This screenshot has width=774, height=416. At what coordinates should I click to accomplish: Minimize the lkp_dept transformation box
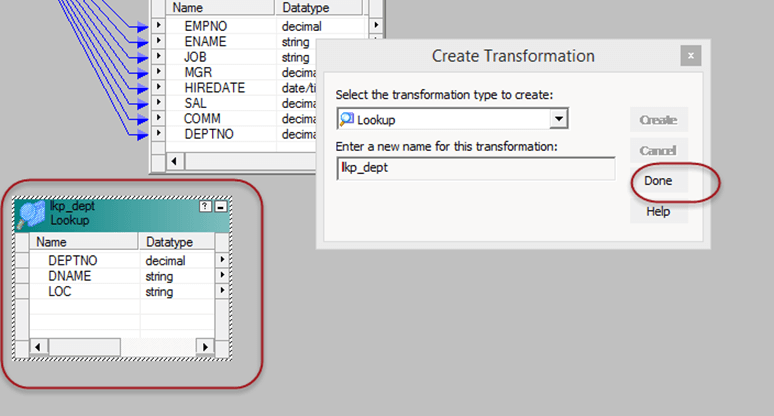pos(219,205)
